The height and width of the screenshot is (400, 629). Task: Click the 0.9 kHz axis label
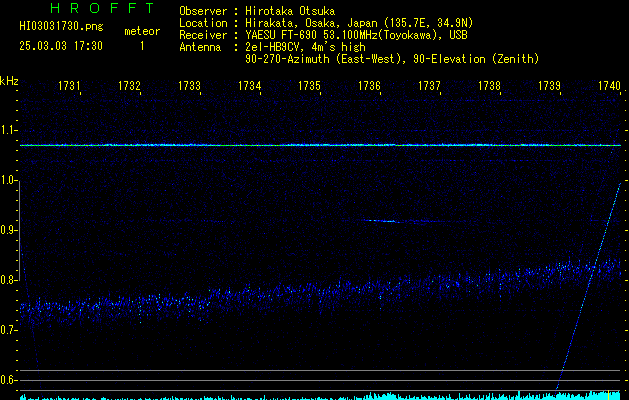[8, 230]
